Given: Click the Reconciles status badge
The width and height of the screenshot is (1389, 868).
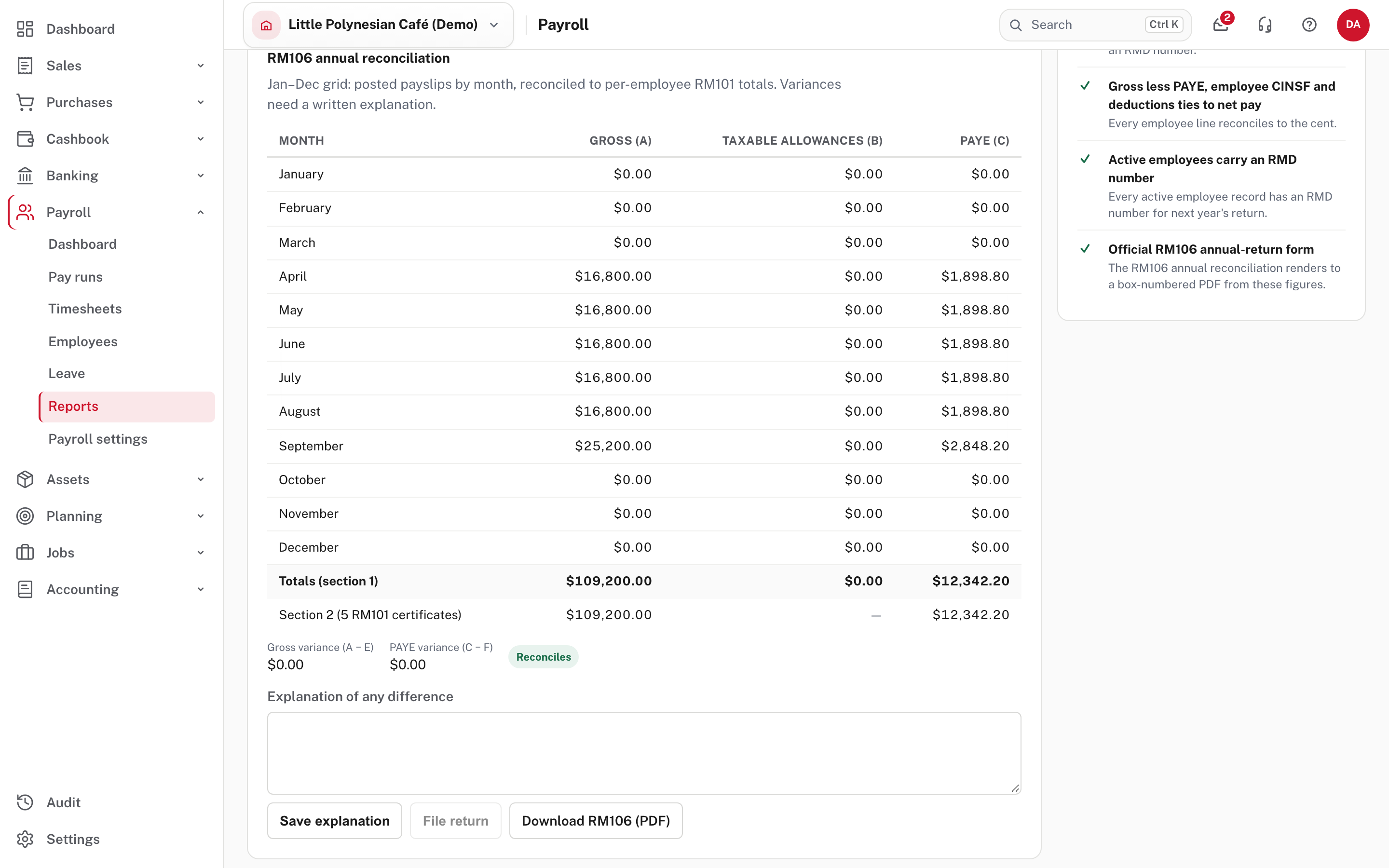Looking at the screenshot, I should [x=544, y=657].
